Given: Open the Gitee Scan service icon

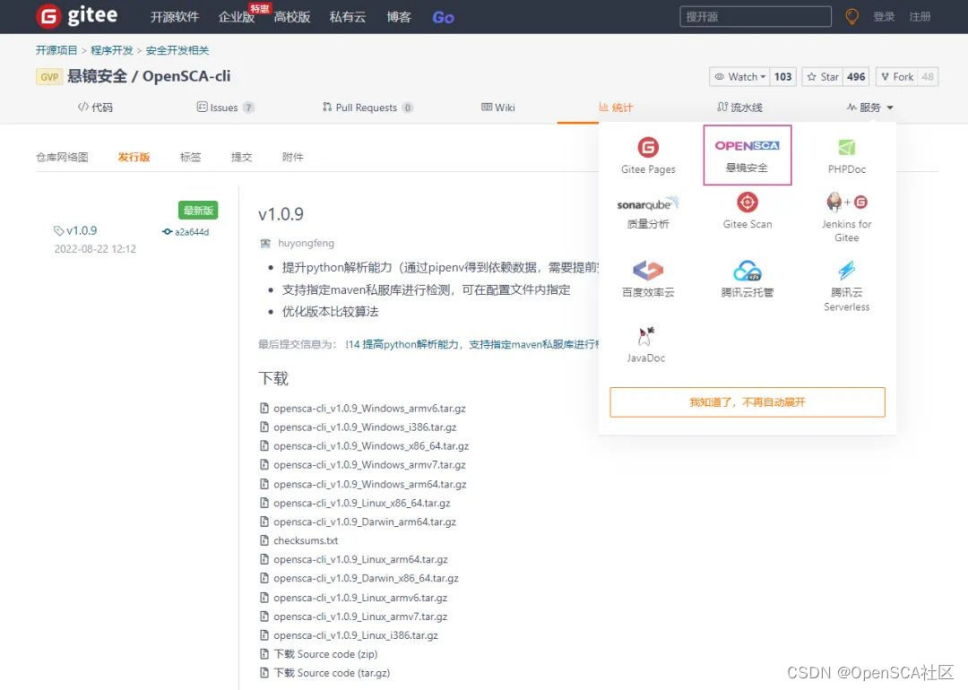Looking at the screenshot, I should [747, 202].
